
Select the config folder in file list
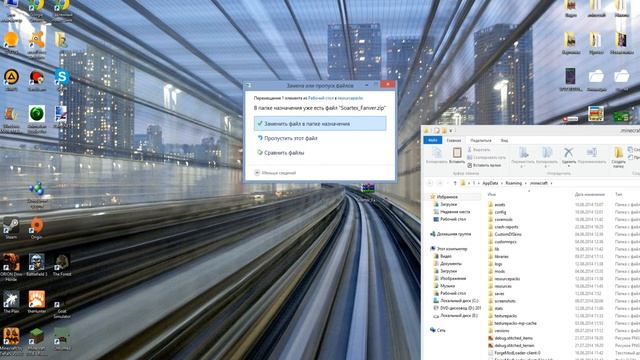pyautogui.click(x=500, y=212)
